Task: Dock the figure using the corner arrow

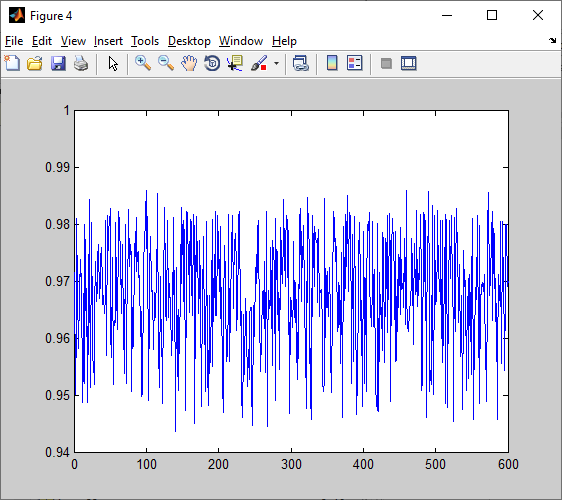Action: point(552,41)
